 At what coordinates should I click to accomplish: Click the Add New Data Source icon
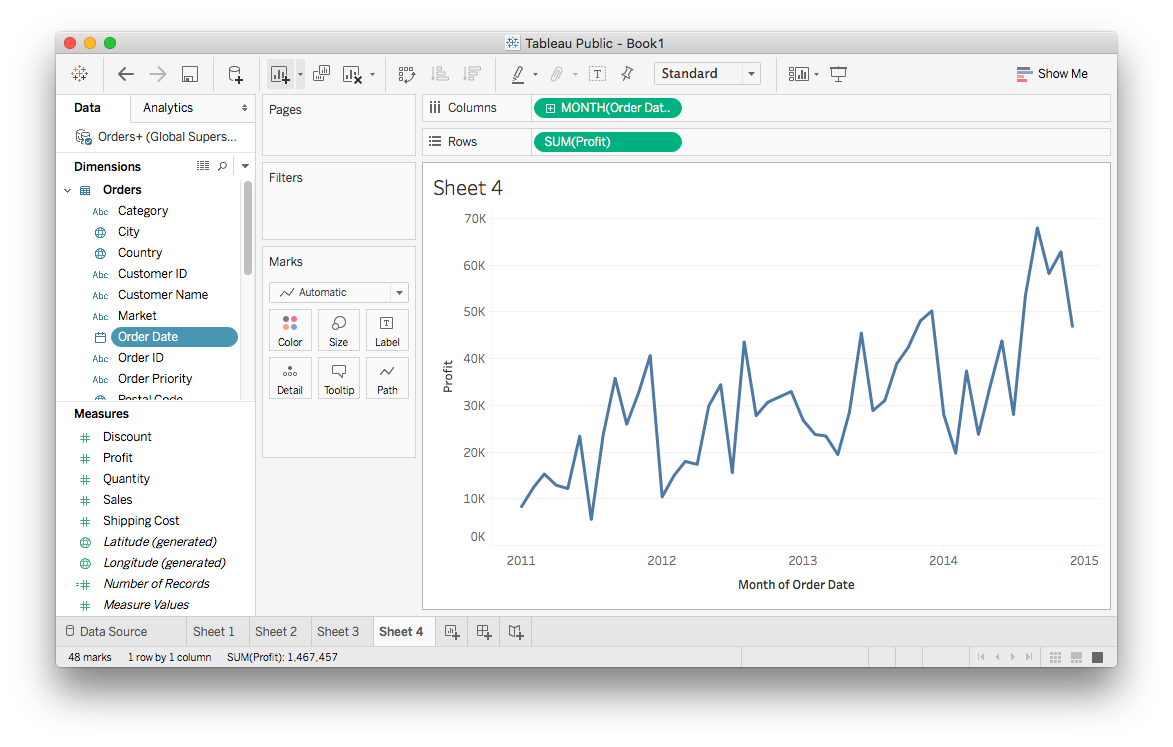coord(235,74)
